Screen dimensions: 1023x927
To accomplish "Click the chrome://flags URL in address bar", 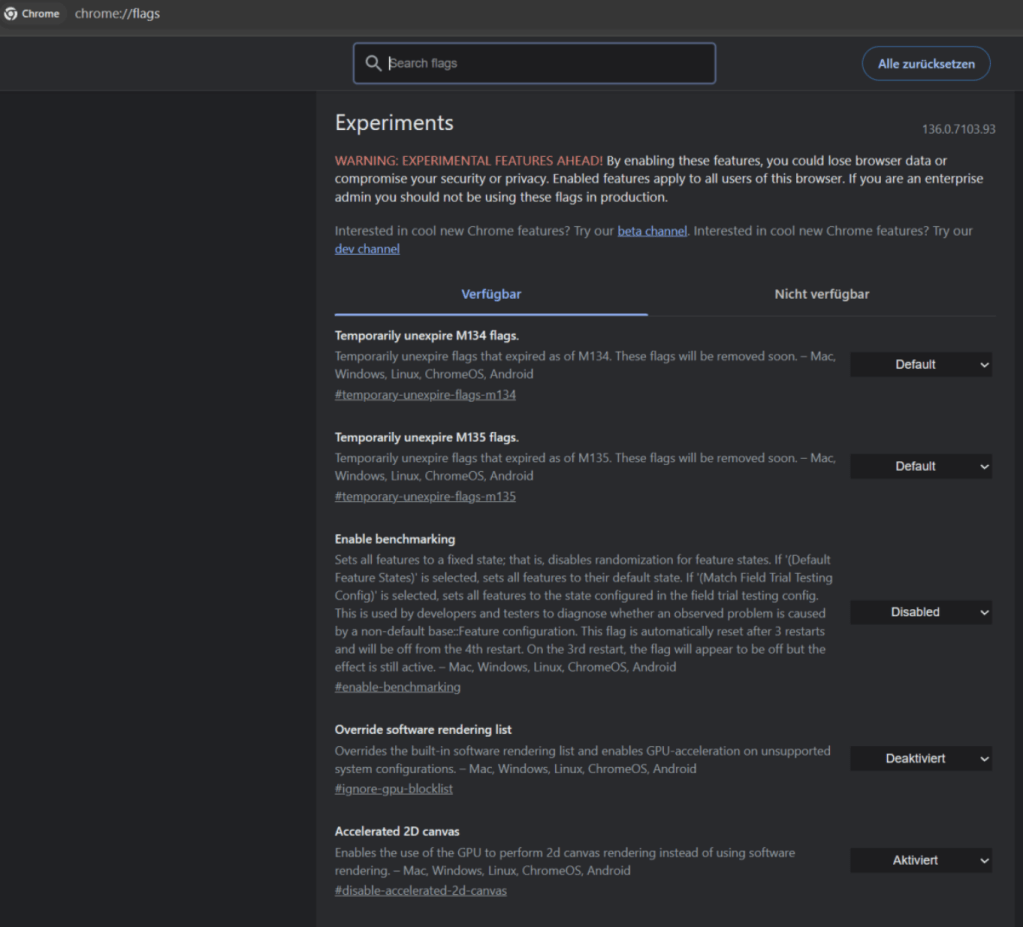I will pos(117,14).
